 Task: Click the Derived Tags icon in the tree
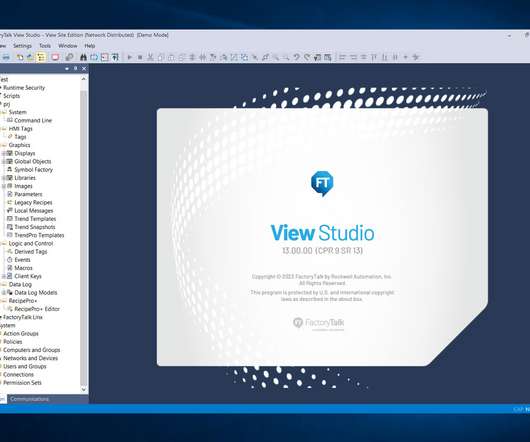coord(10,251)
